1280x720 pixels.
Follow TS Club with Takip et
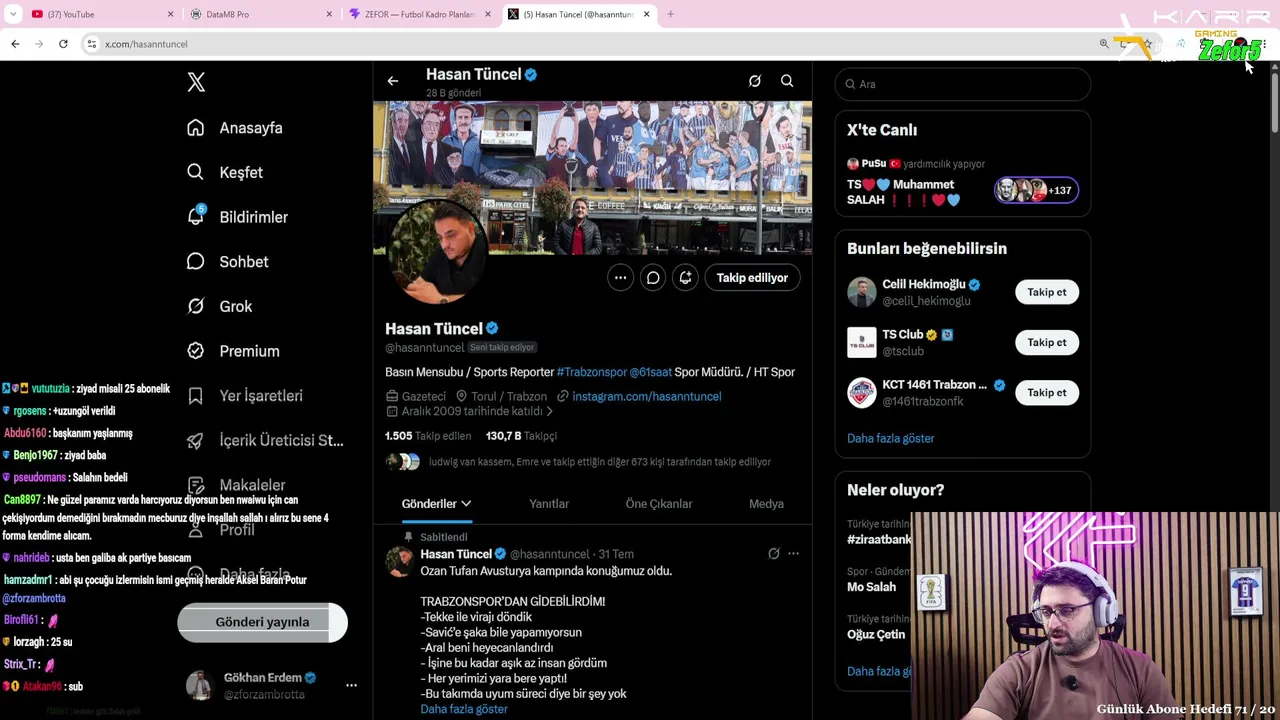pos(1047,342)
